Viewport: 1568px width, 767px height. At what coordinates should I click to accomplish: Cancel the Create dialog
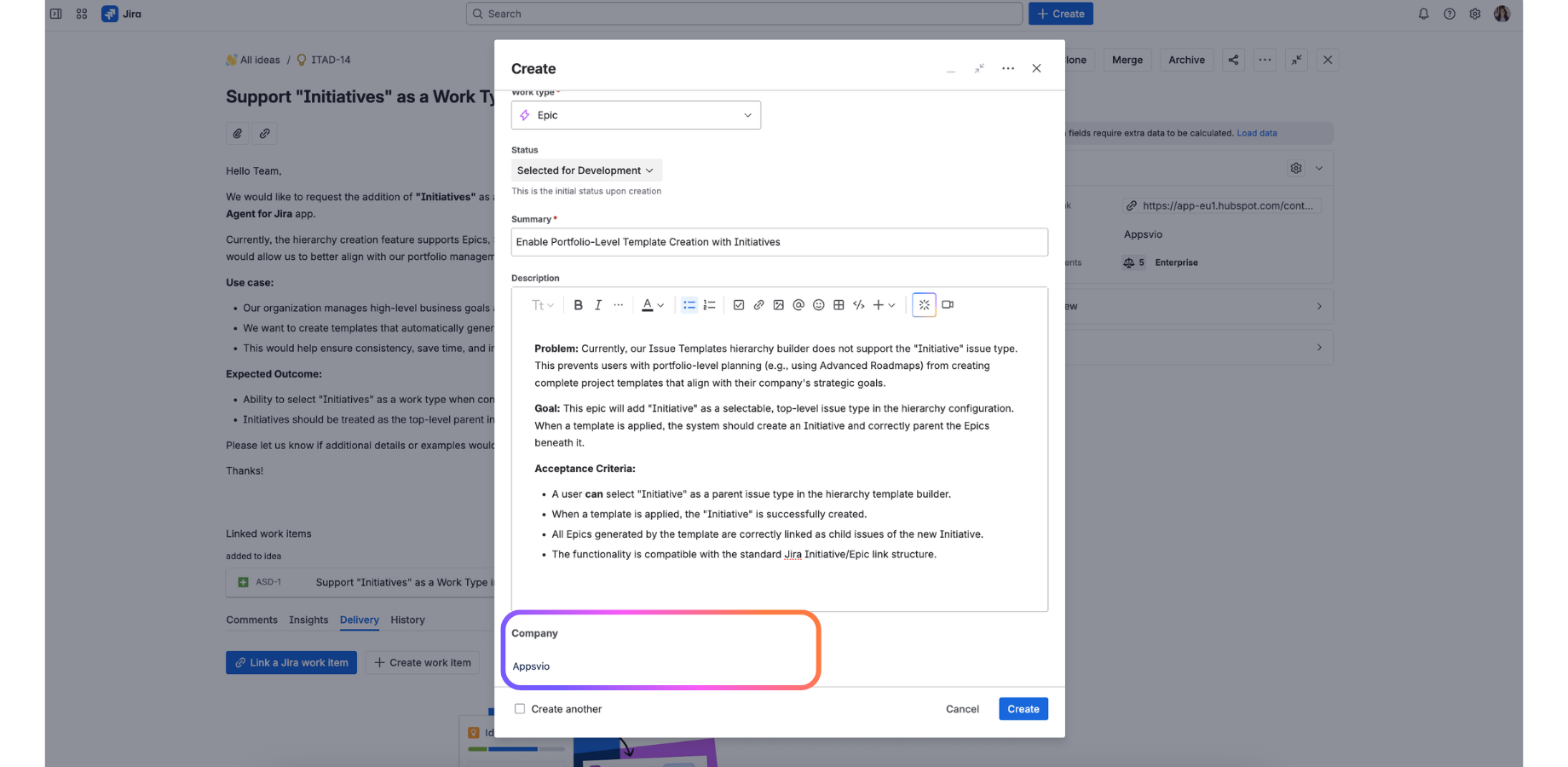(x=962, y=709)
